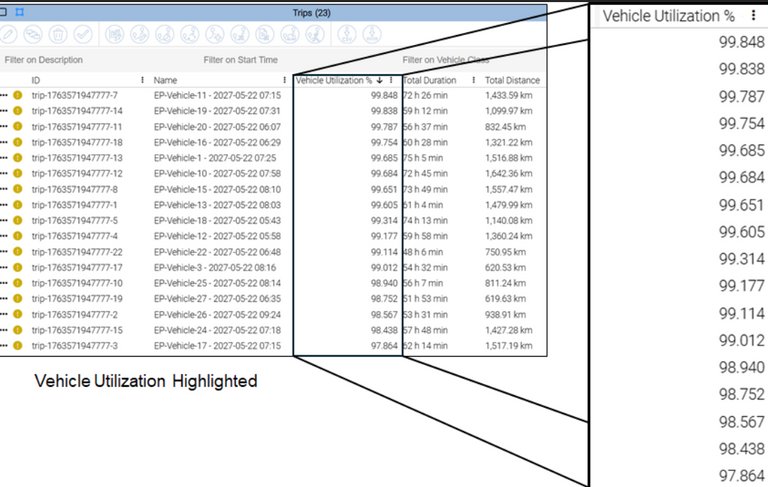Toggle the Vehicle Utilization sort arrow
The image size is (768, 487).
[380, 80]
